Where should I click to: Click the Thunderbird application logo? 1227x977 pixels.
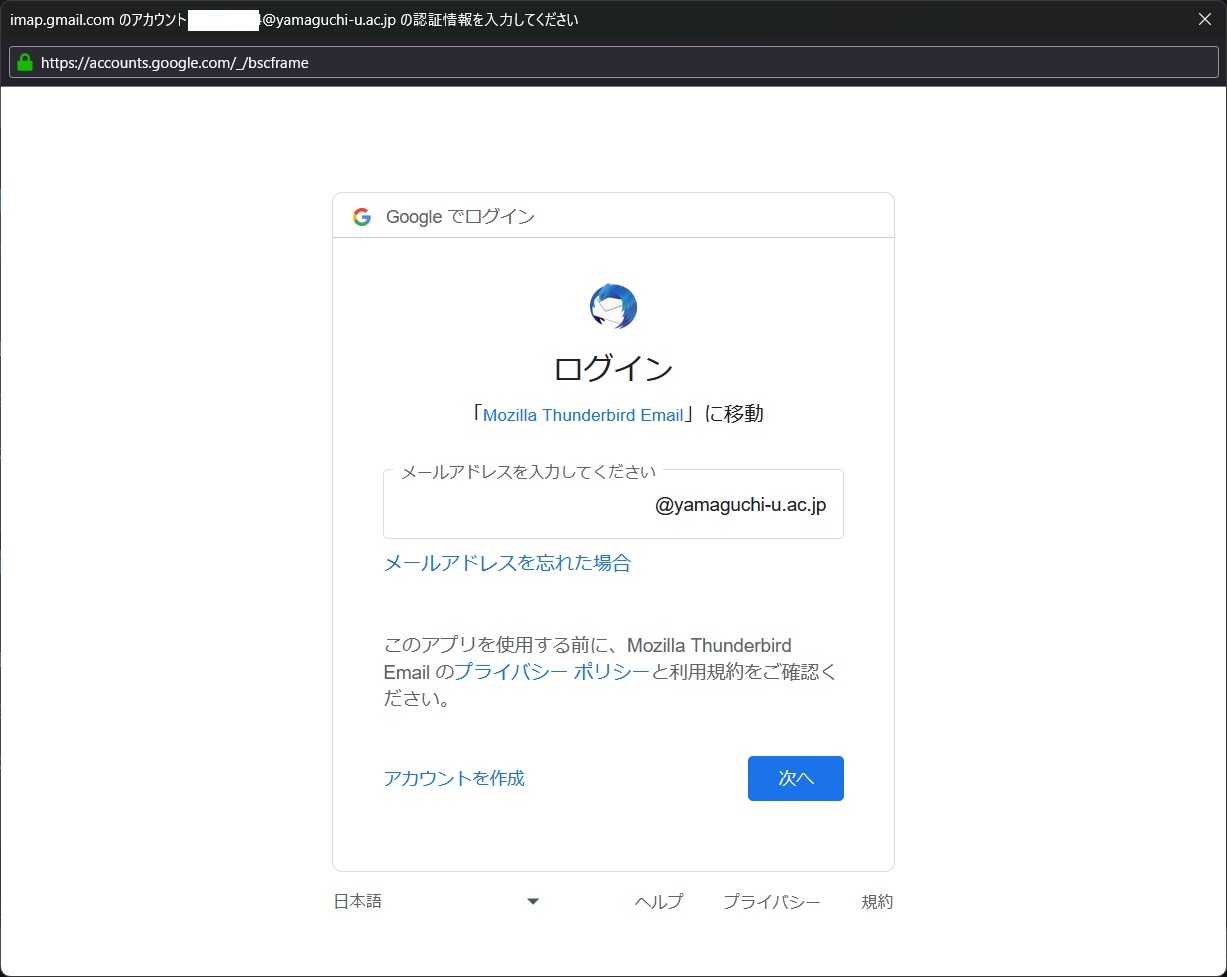point(613,307)
